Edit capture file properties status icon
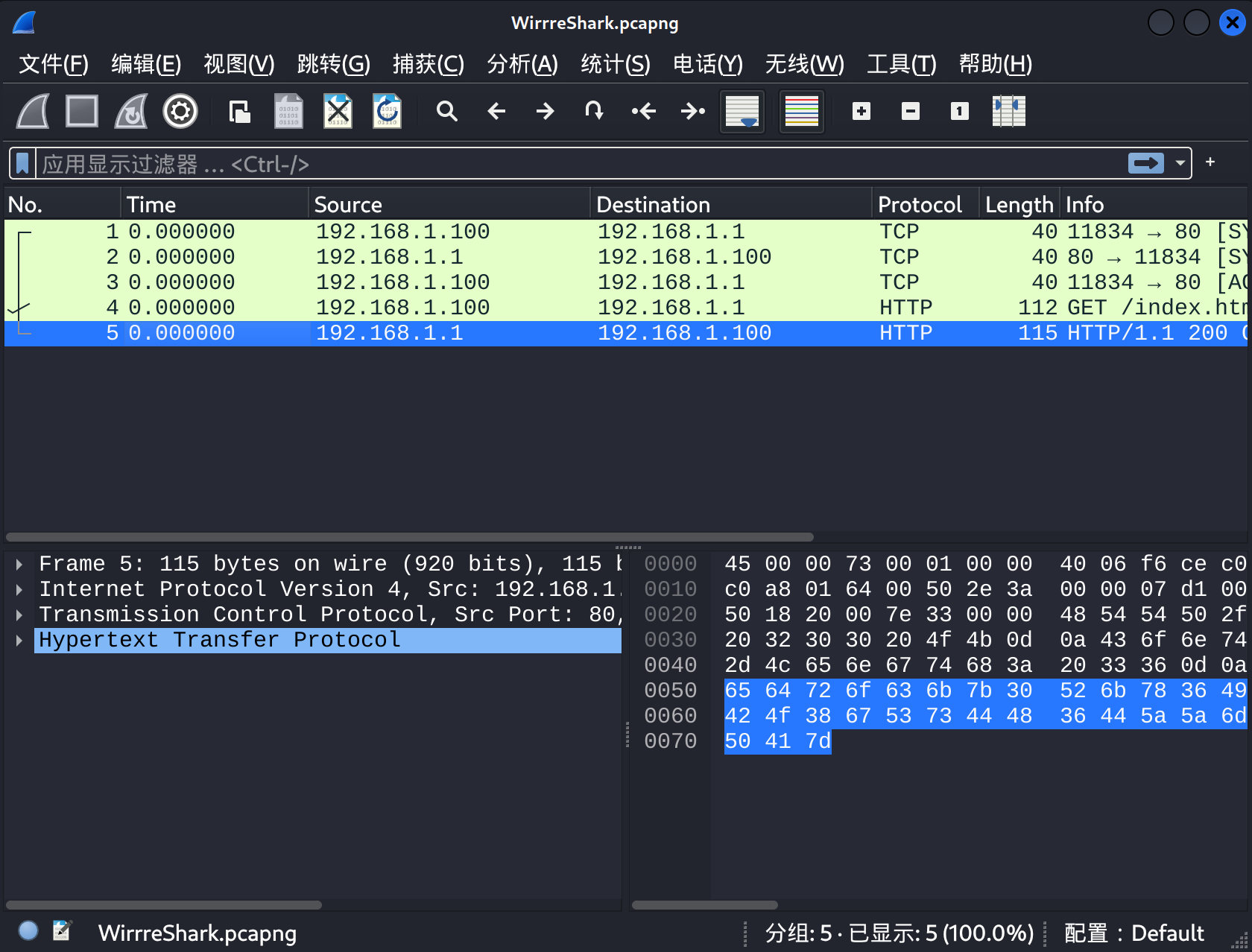The height and width of the screenshot is (952, 1252). tap(62, 930)
